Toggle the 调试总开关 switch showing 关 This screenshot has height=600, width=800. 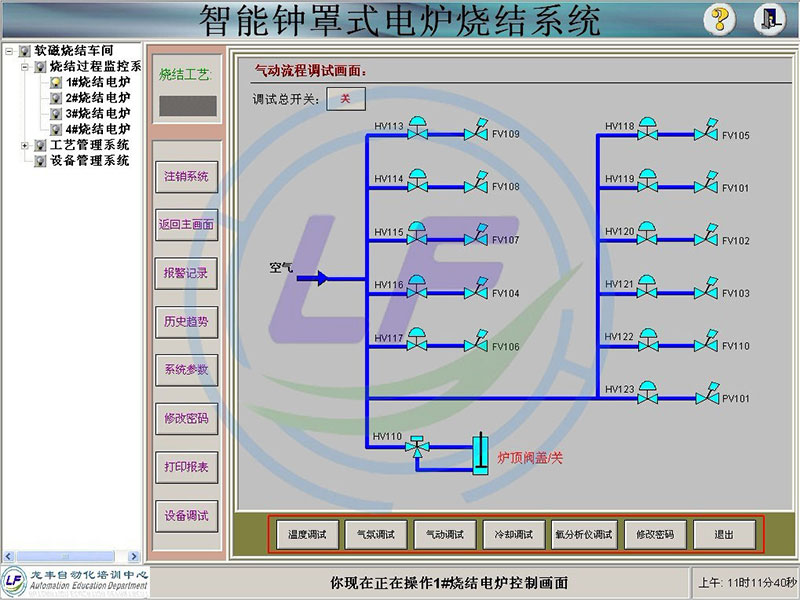(345, 98)
